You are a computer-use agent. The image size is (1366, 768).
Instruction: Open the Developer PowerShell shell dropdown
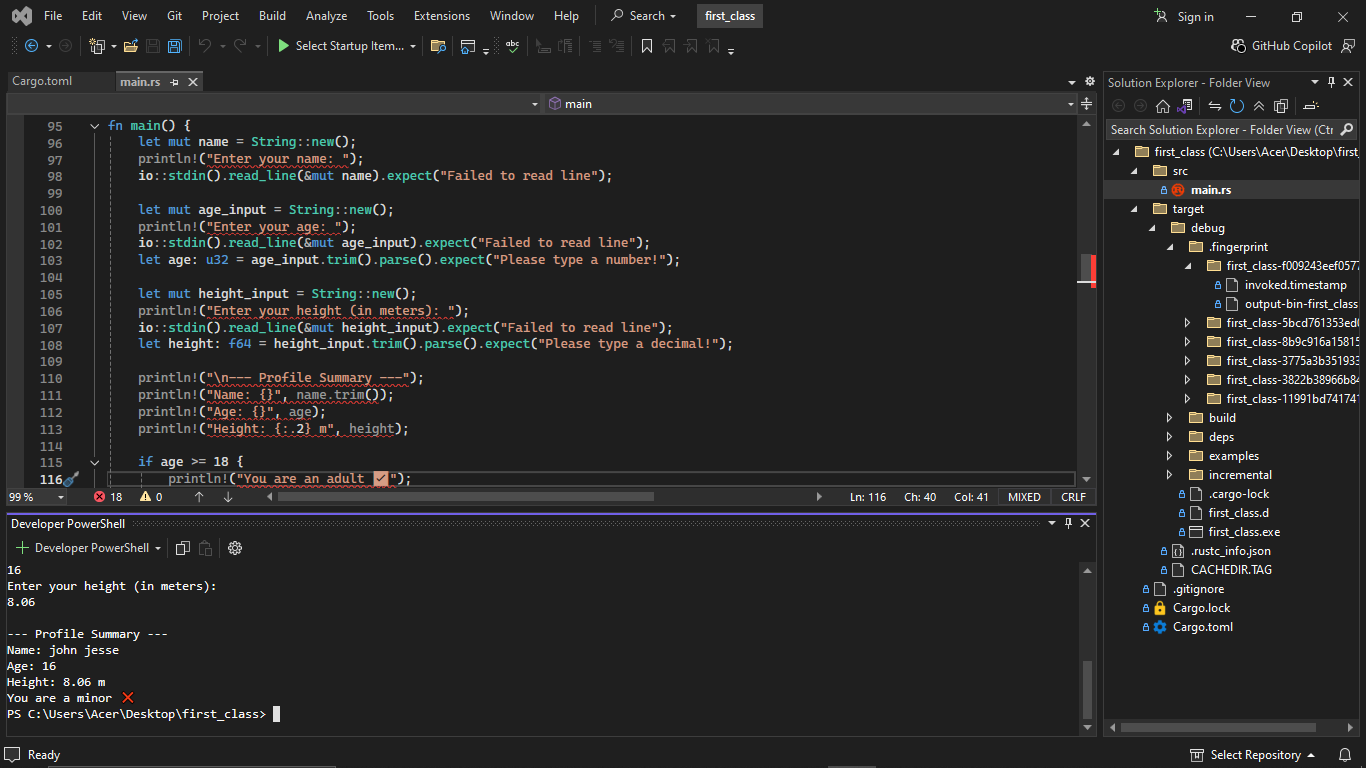pyautogui.click(x=158, y=548)
